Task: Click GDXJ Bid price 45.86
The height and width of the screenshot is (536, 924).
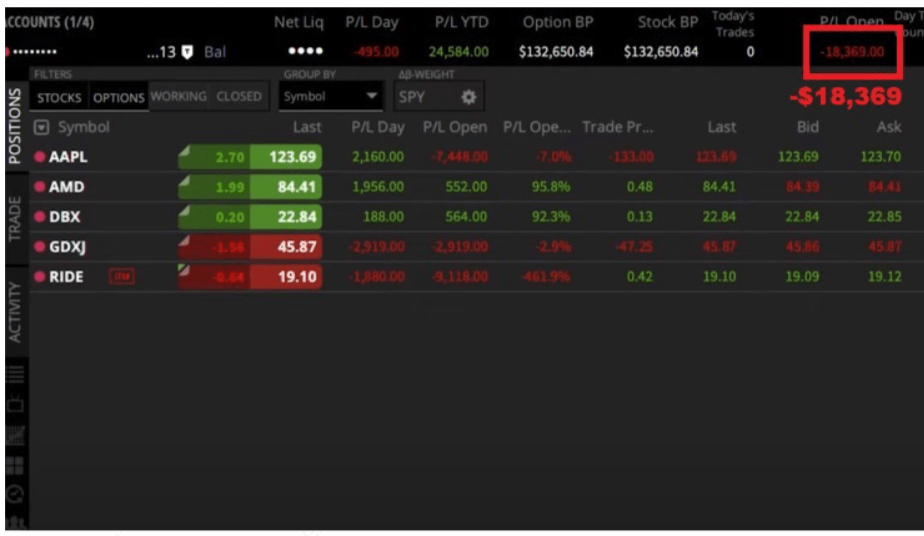Action: [802, 247]
